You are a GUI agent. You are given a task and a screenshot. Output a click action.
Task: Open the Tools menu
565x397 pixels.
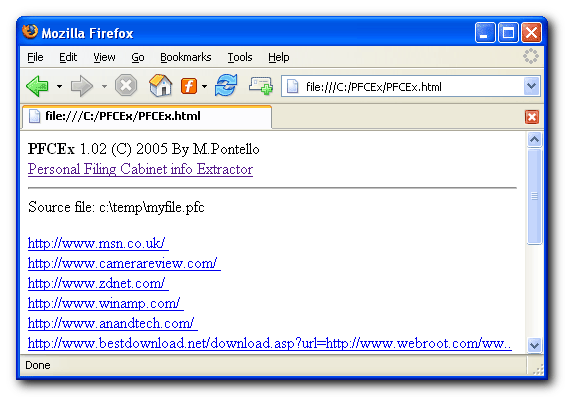coord(240,57)
